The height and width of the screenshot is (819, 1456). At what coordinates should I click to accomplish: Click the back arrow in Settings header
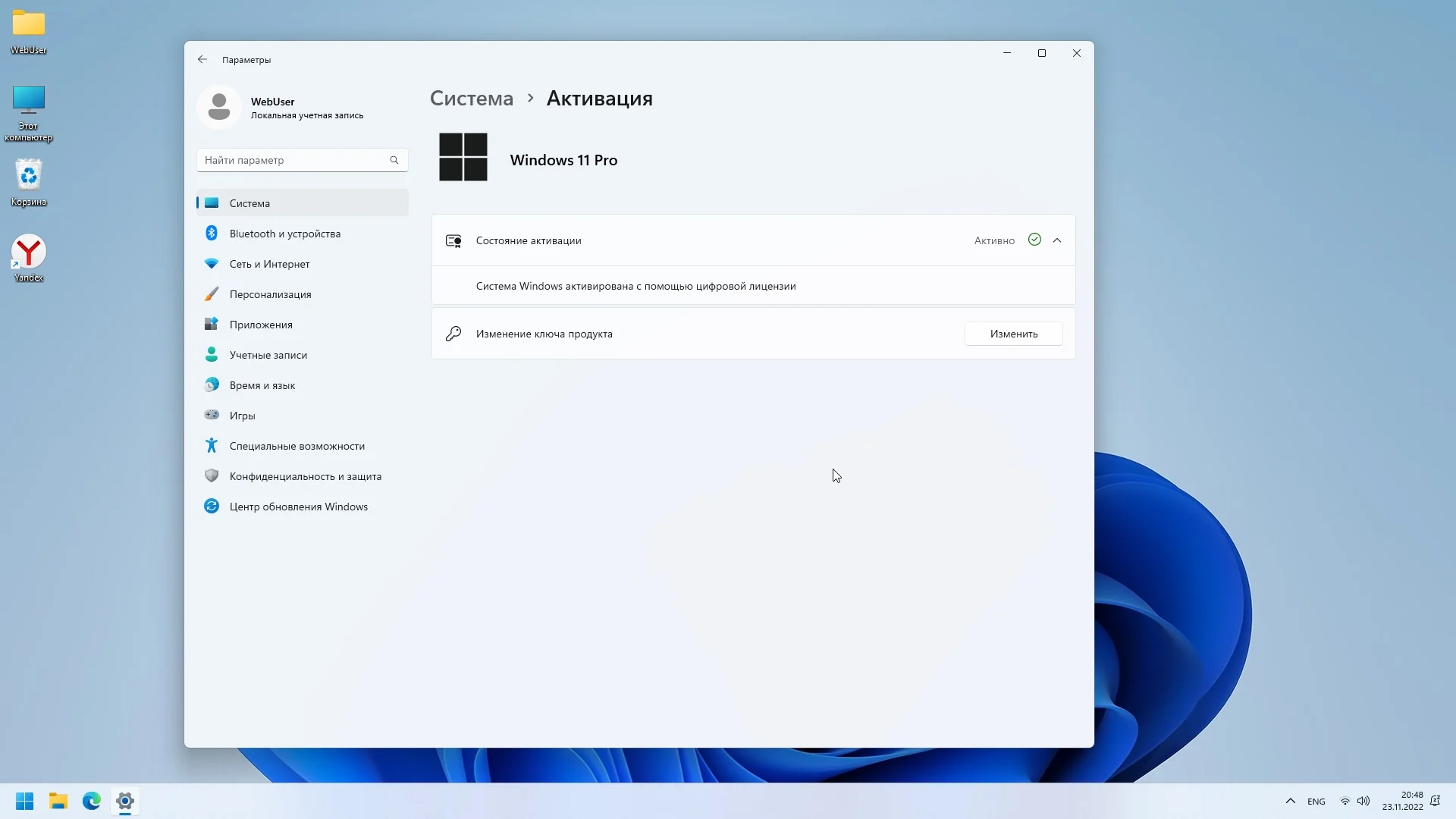click(202, 59)
